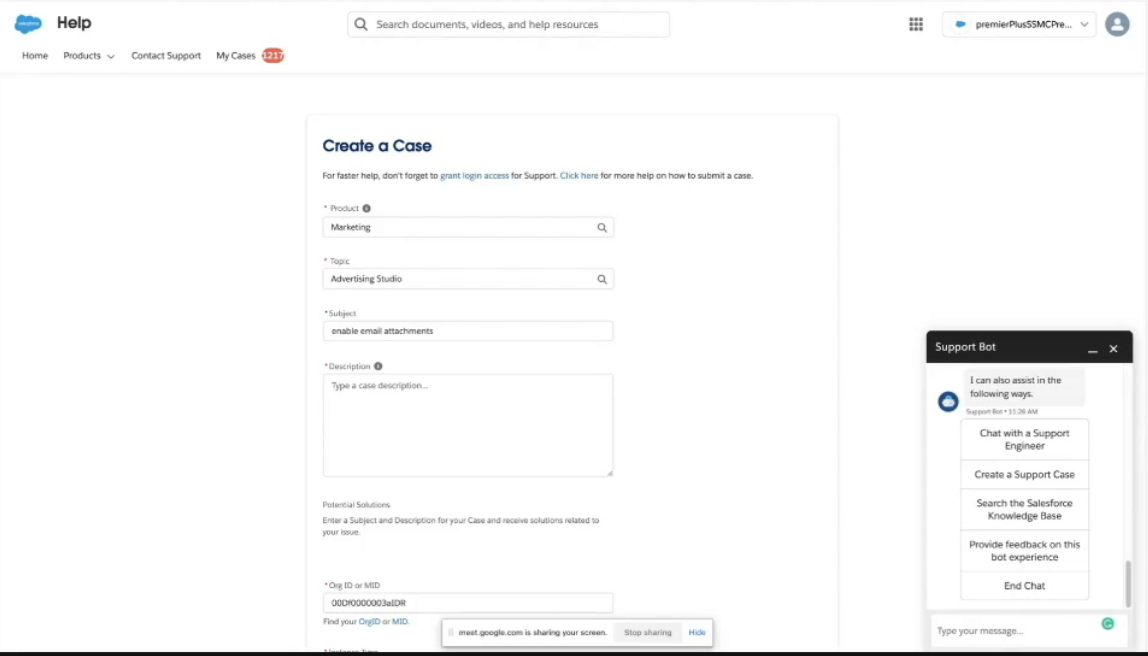The width and height of the screenshot is (1148, 656).
Task: Click the Support Bot chat scrollbar
Action: [x=1128, y=584]
